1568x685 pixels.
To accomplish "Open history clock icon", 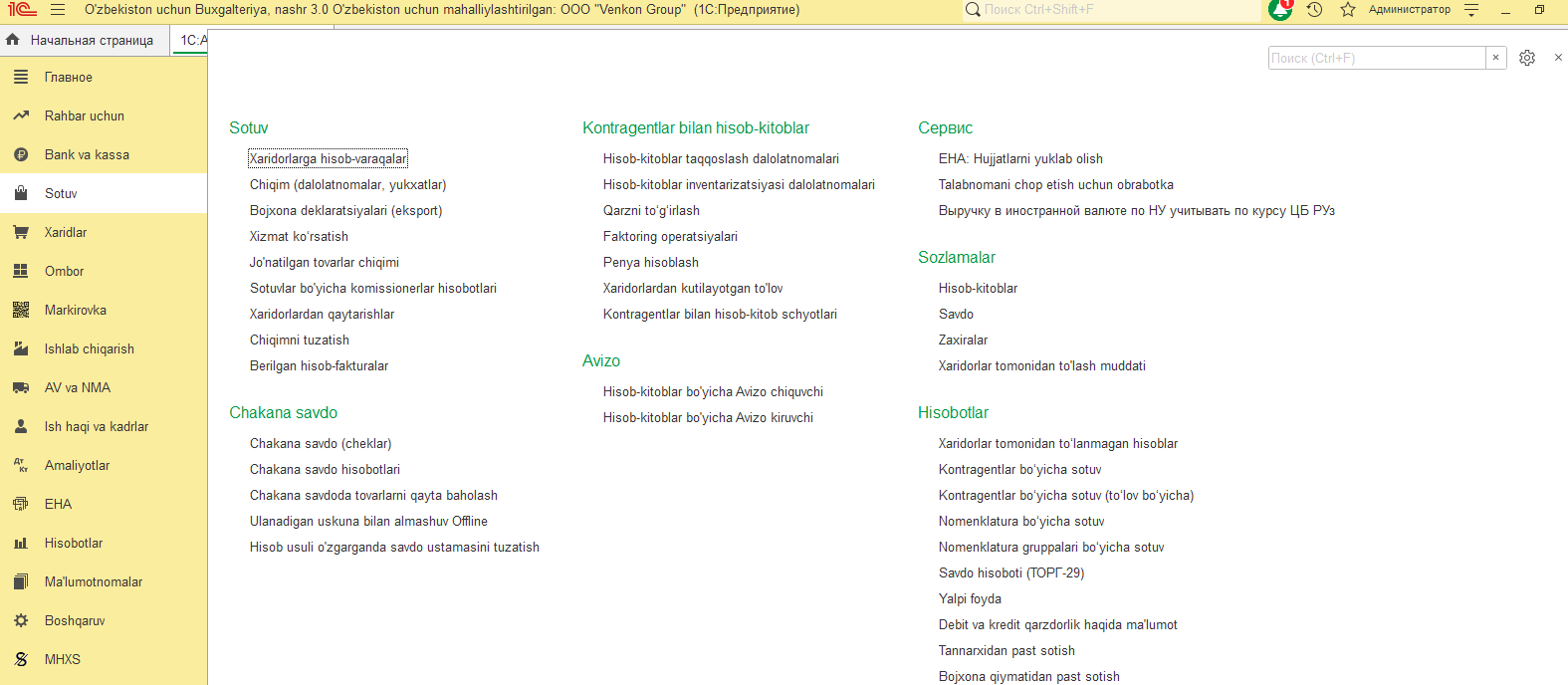I will click(x=1315, y=10).
